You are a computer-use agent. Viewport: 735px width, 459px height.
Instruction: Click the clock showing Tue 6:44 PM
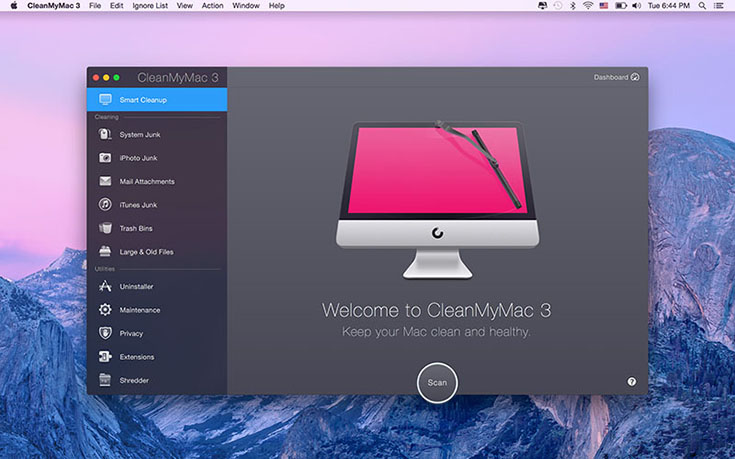tap(668, 6)
